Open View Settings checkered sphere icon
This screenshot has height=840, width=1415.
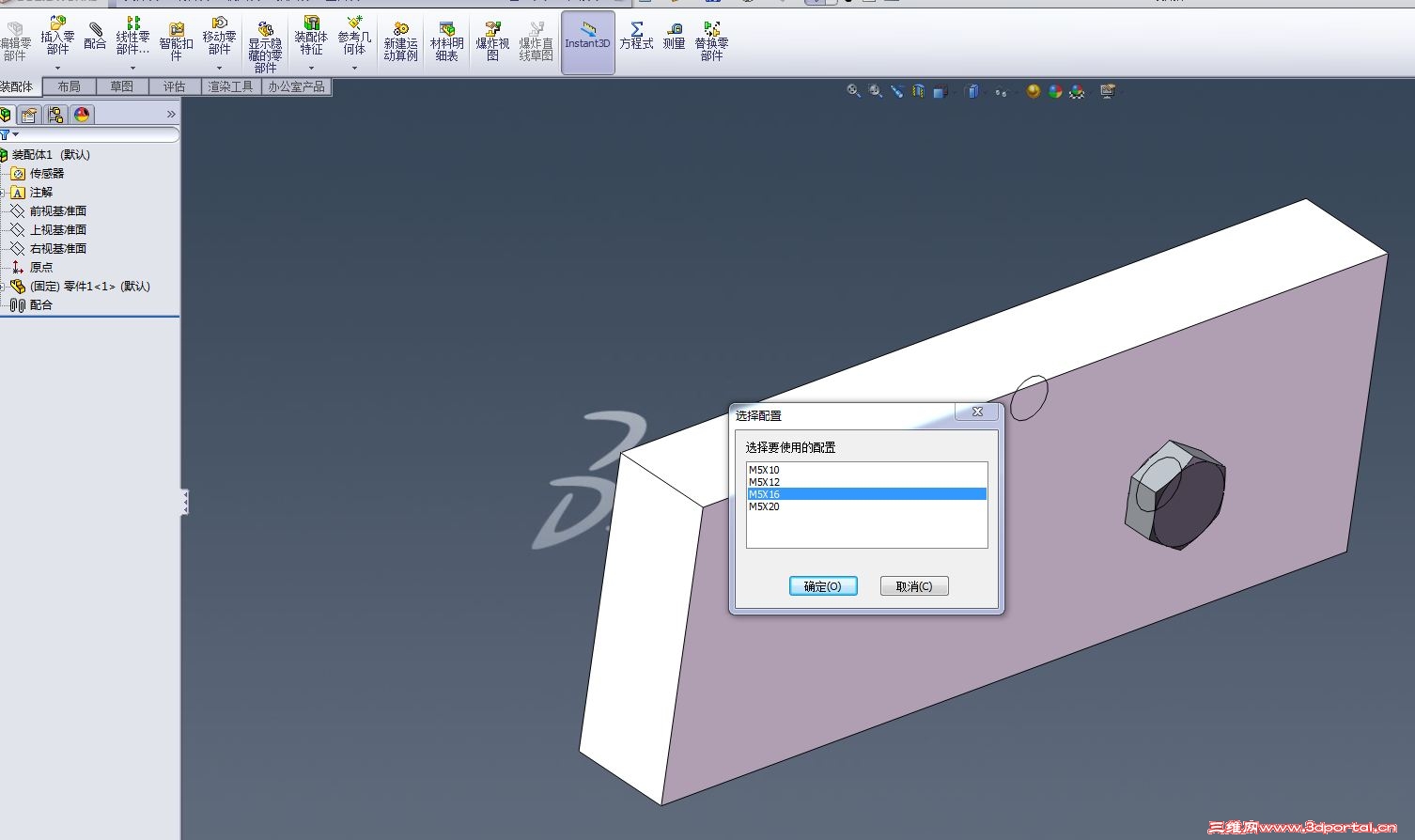(1077, 91)
